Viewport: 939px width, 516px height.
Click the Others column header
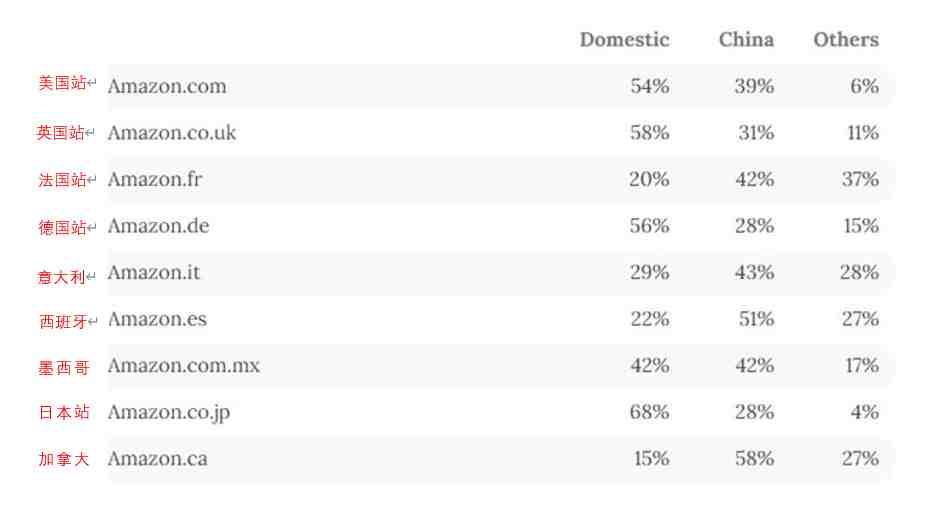click(x=846, y=40)
